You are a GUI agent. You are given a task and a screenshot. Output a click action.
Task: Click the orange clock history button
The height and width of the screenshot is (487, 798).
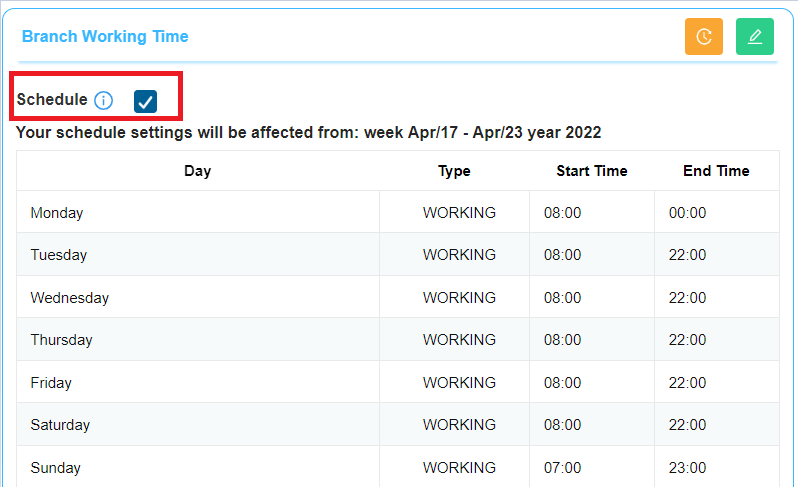click(703, 37)
